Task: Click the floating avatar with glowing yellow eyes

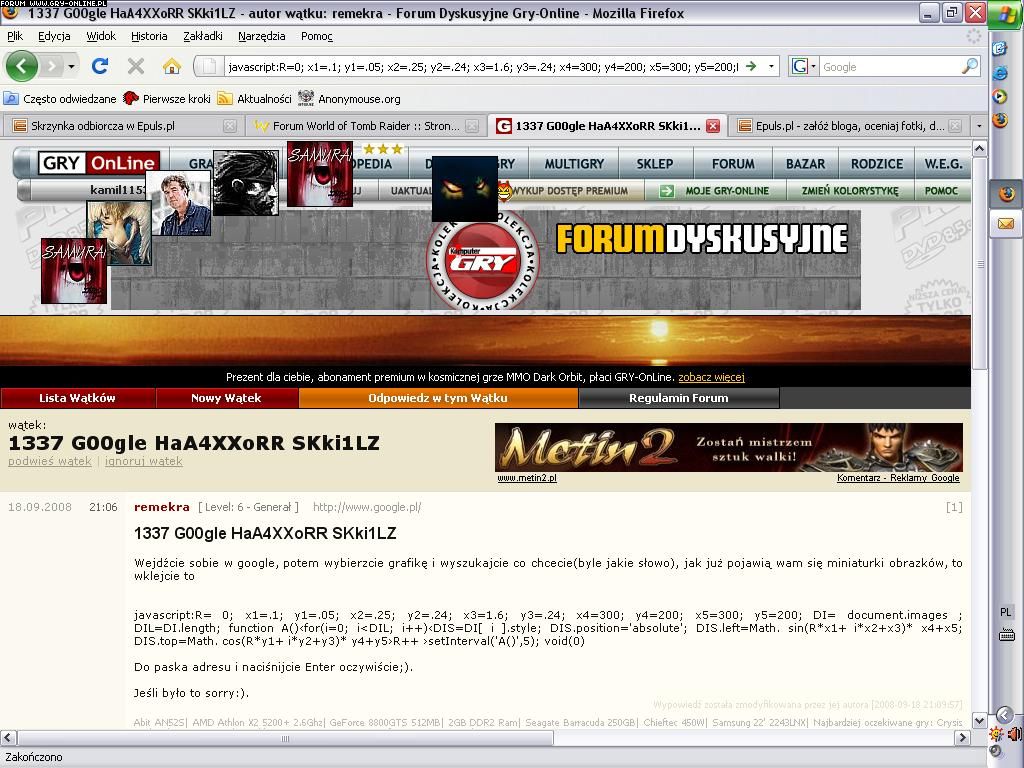Action: [465, 189]
